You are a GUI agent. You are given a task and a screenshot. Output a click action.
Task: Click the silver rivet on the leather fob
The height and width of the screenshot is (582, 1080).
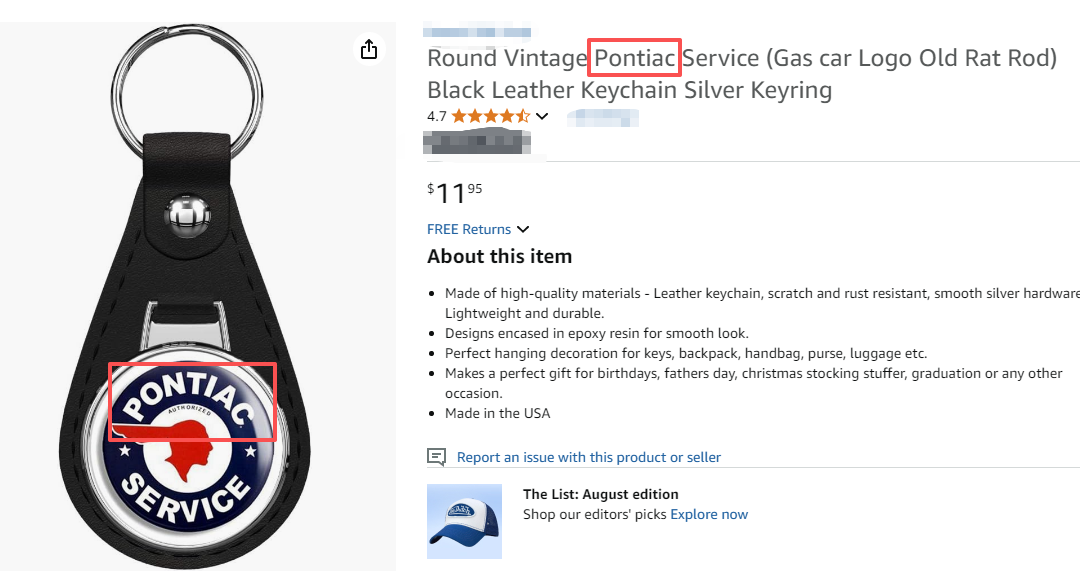pos(187,214)
